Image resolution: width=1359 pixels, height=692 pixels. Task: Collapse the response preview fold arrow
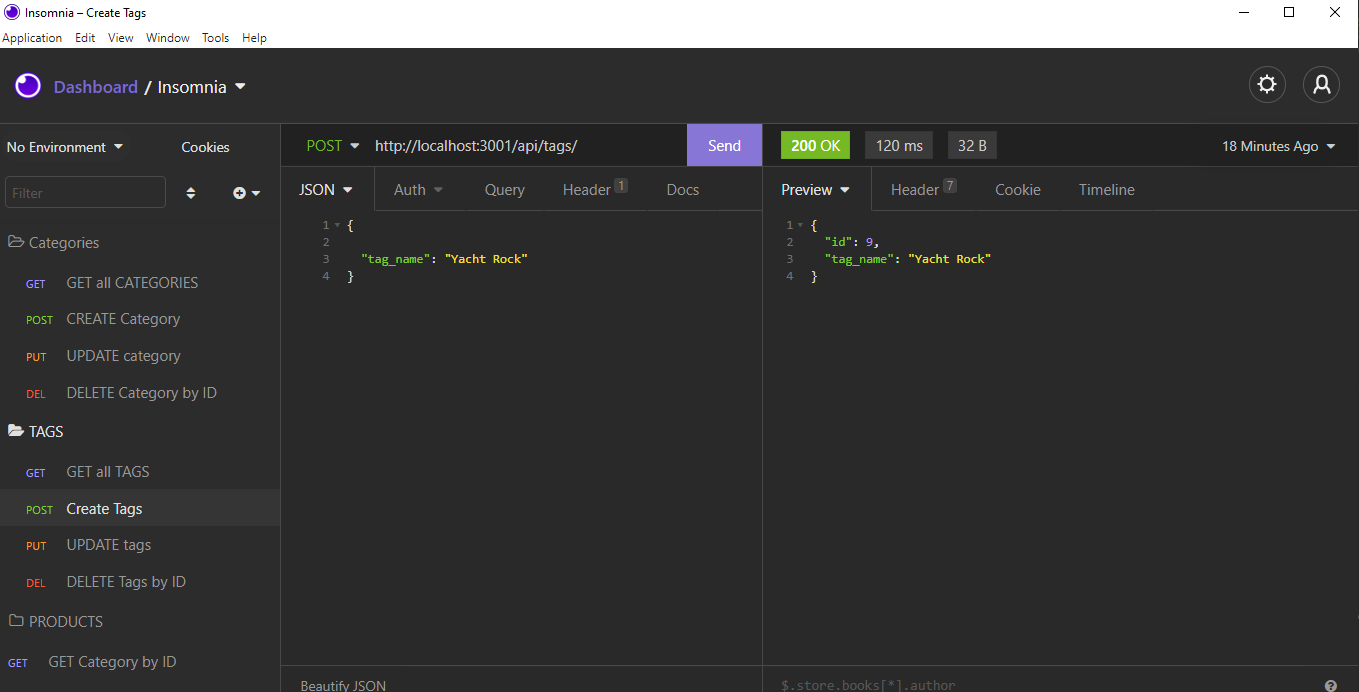802,226
